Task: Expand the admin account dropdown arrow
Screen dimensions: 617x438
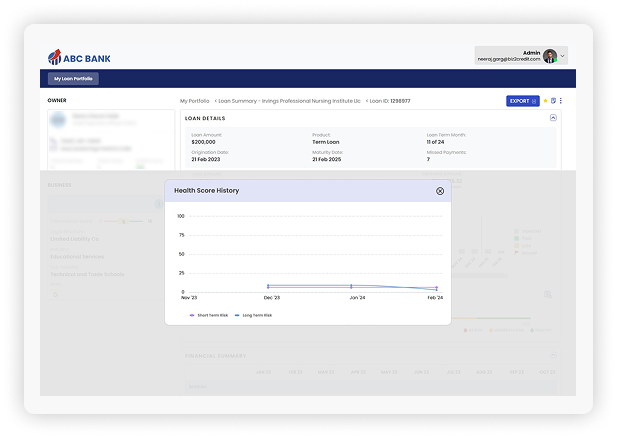Action: point(563,56)
